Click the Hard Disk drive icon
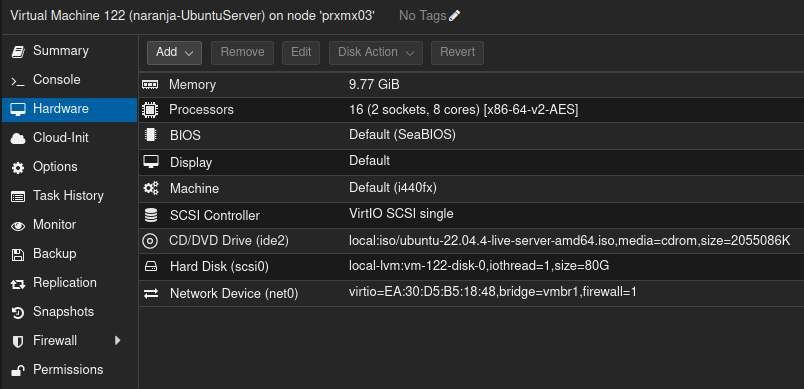The image size is (804, 389). (x=151, y=267)
